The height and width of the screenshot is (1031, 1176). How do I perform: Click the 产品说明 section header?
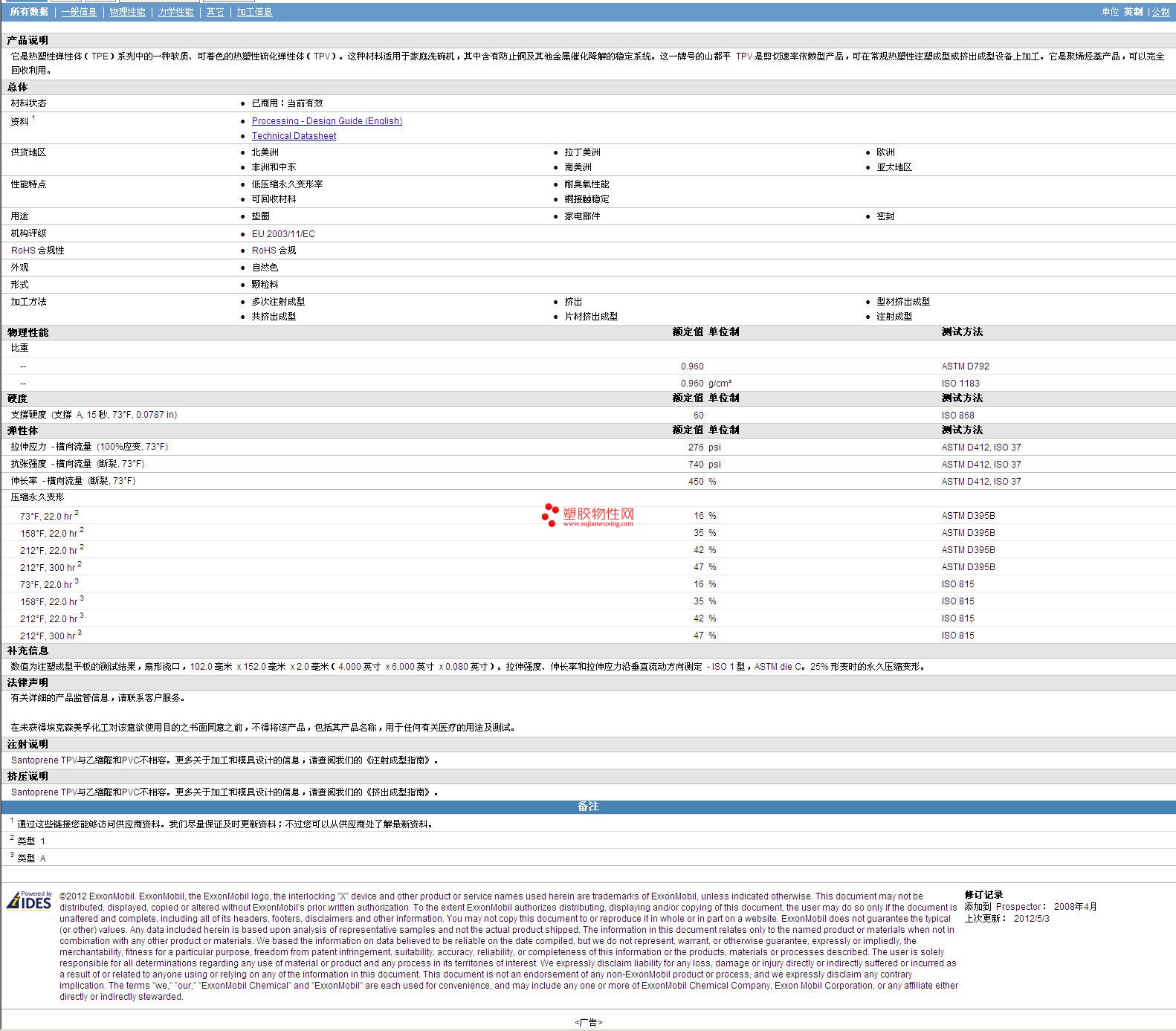pos(28,40)
